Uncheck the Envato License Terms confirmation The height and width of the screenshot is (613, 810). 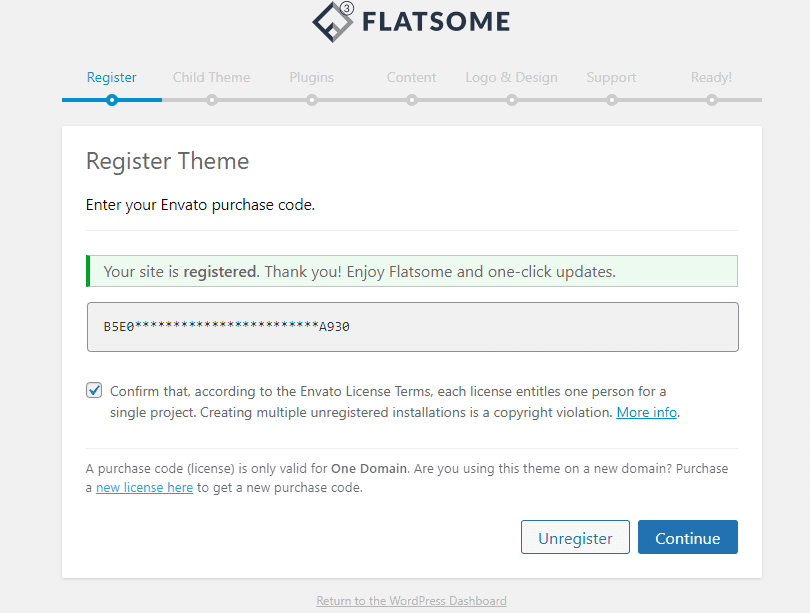click(x=94, y=390)
